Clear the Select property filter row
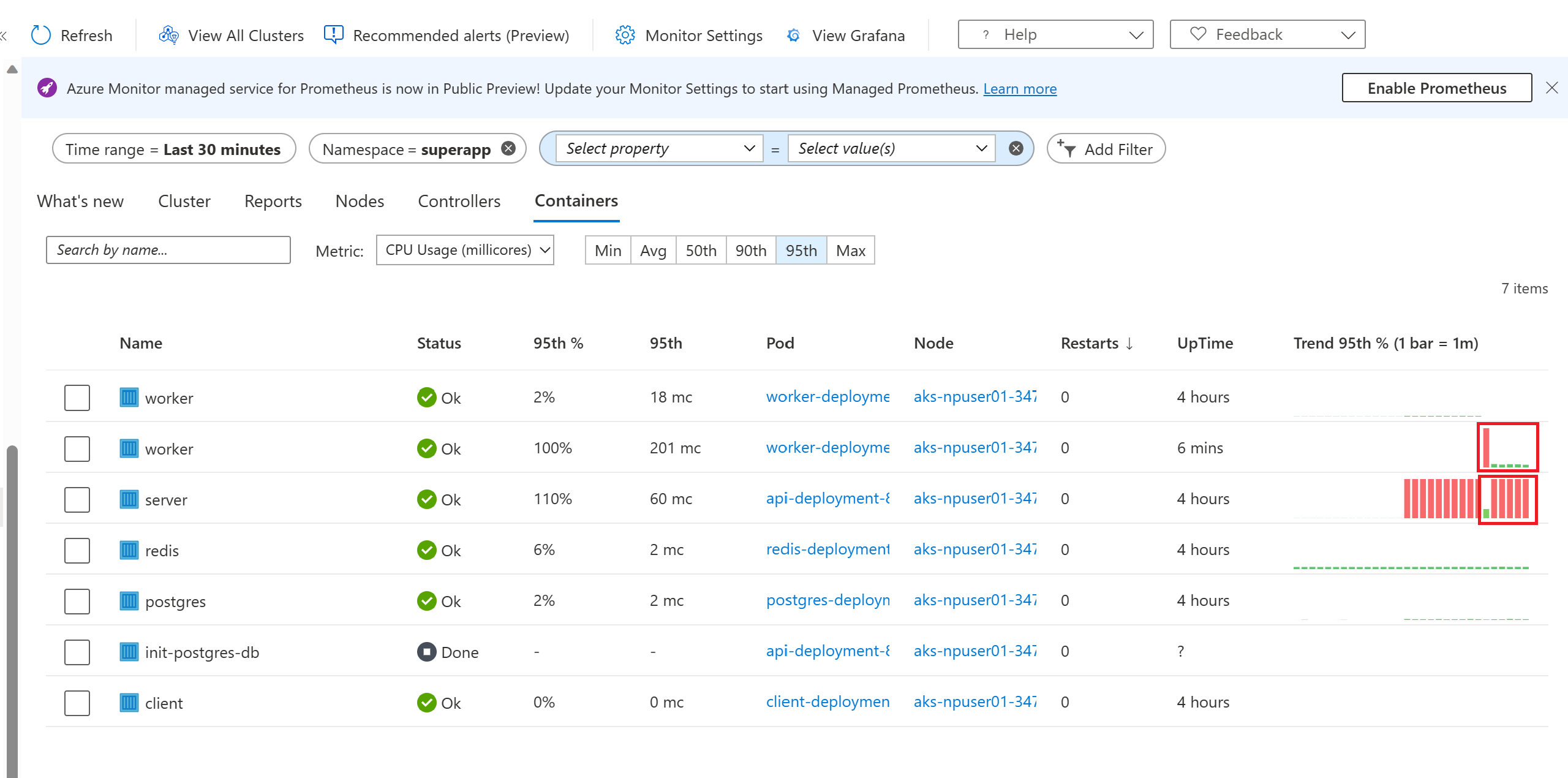Viewport: 1568px width, 778px height. coord(1016,148)
